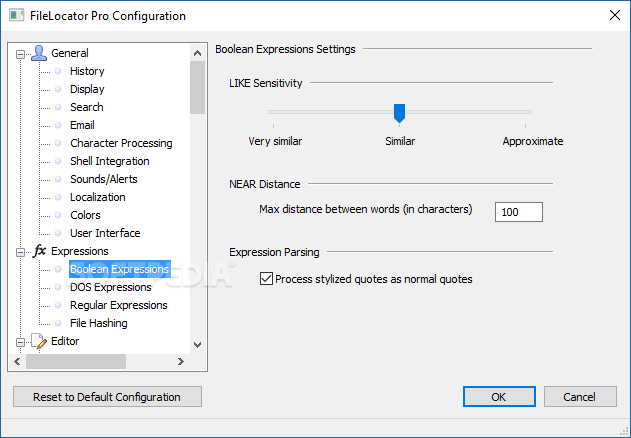The width and height of the screenshot is (631, 438).
Task: Open Regular Expressions settings
Action: [119, 305]
